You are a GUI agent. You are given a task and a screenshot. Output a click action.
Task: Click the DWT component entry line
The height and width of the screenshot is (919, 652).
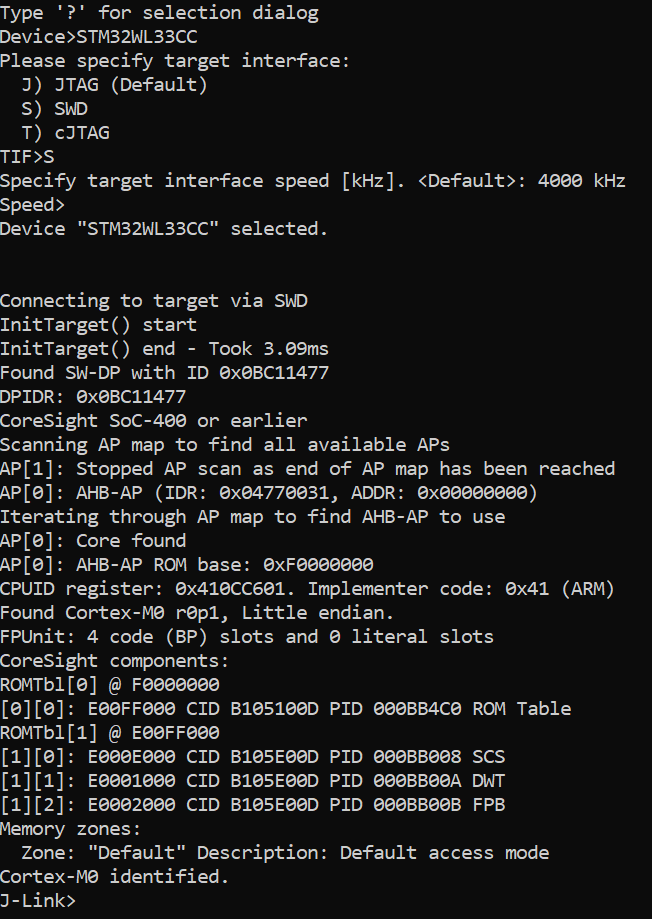point(253,780)
